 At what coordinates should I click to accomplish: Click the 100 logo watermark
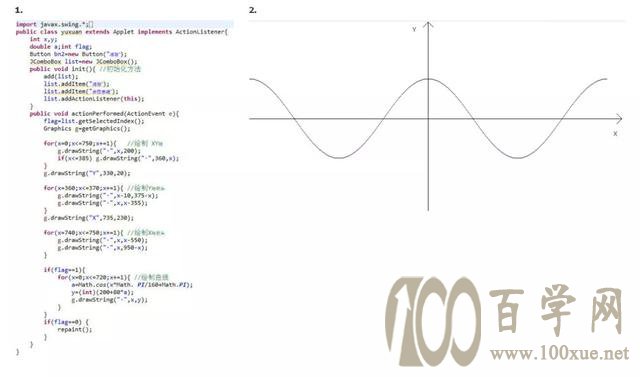[x=433, y=321]
